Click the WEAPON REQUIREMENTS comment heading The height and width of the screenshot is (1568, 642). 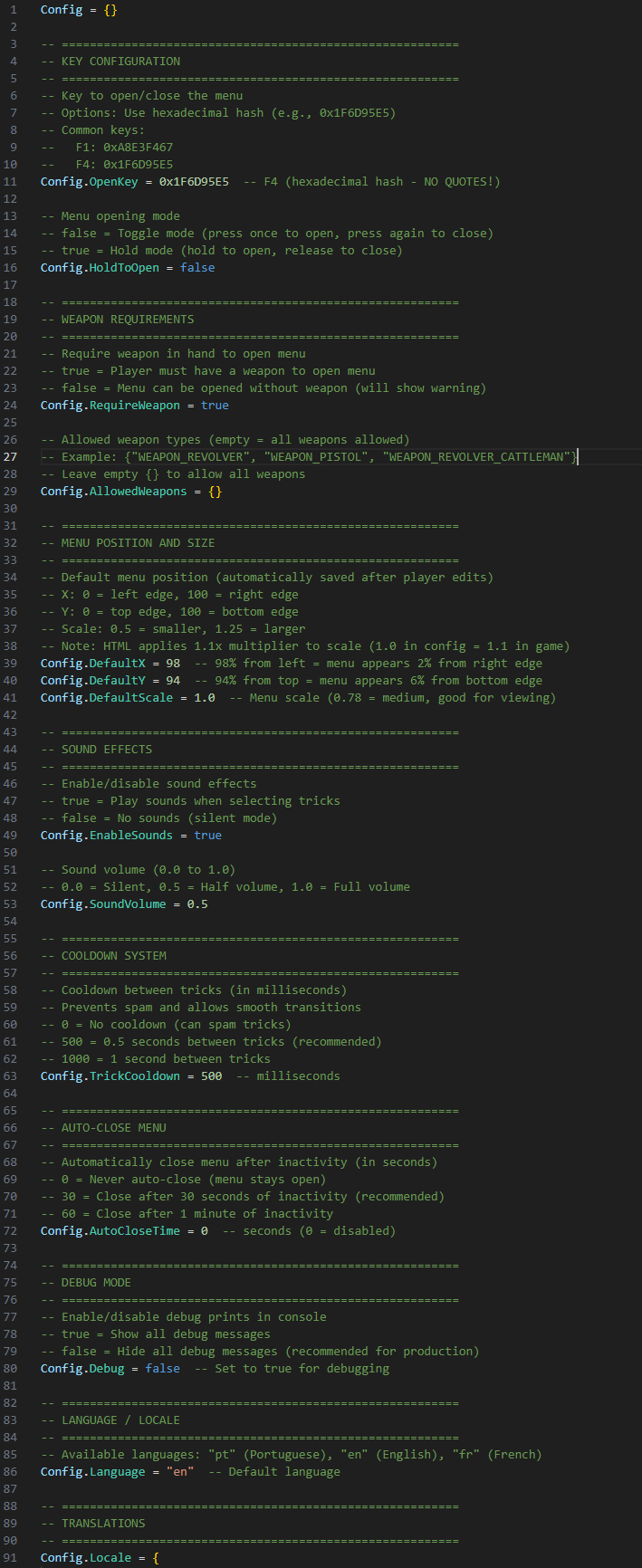tap(128, 319)
